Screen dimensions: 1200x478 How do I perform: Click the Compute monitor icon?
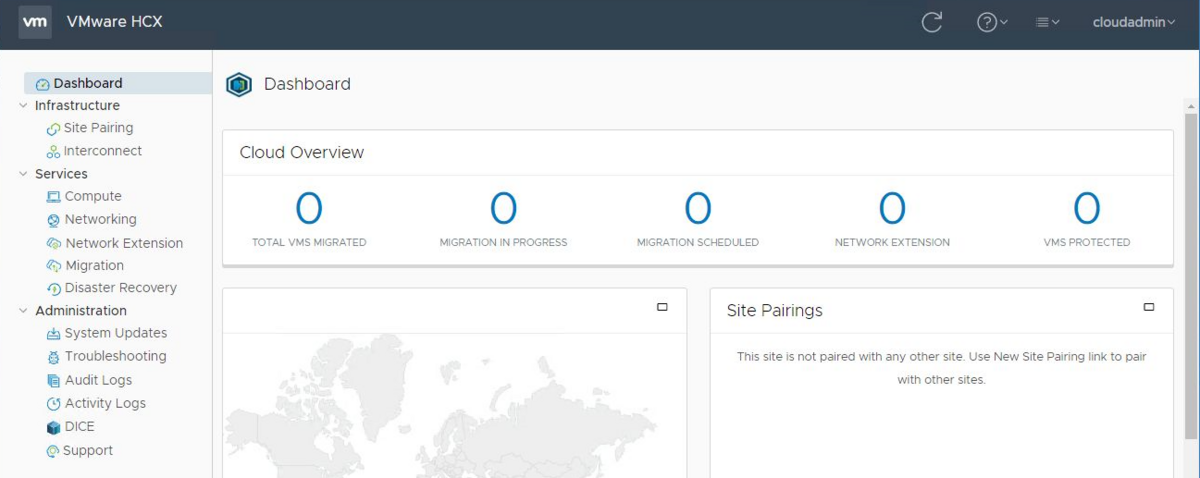pyautogui.click(x=54, y=197)
